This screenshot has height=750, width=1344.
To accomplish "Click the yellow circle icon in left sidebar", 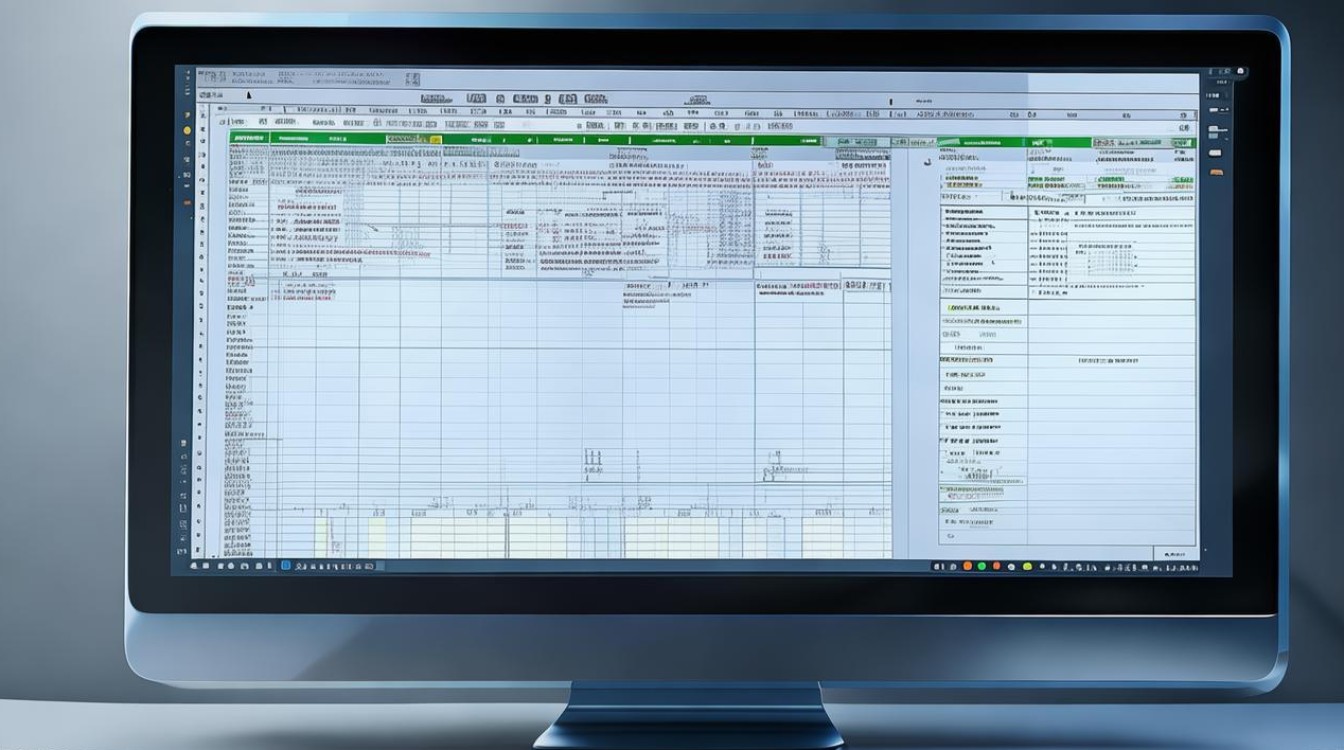I will pyautogui.click(x=187, y=130).
